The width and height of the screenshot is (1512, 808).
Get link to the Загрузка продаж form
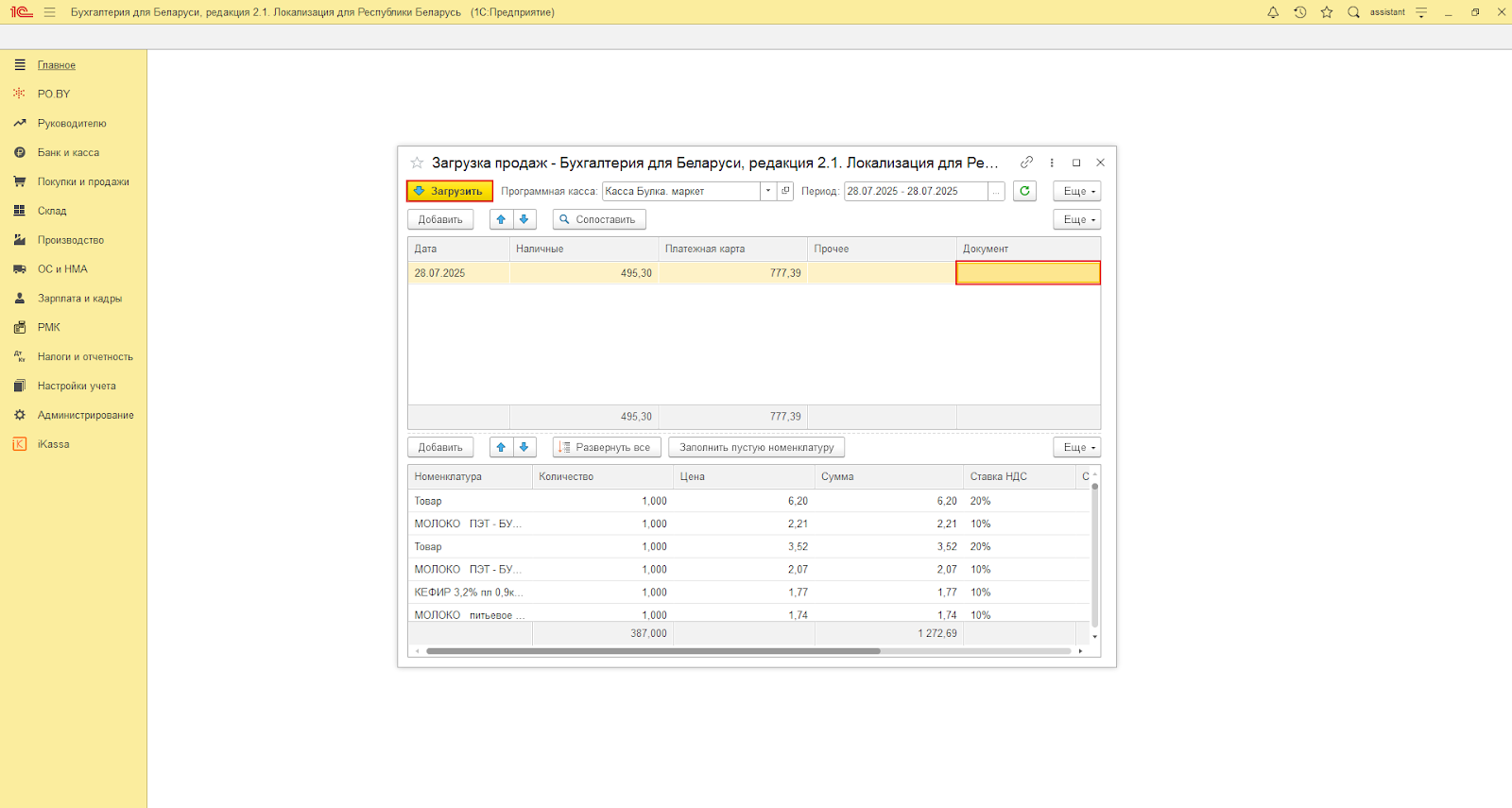click(1026, 163)
